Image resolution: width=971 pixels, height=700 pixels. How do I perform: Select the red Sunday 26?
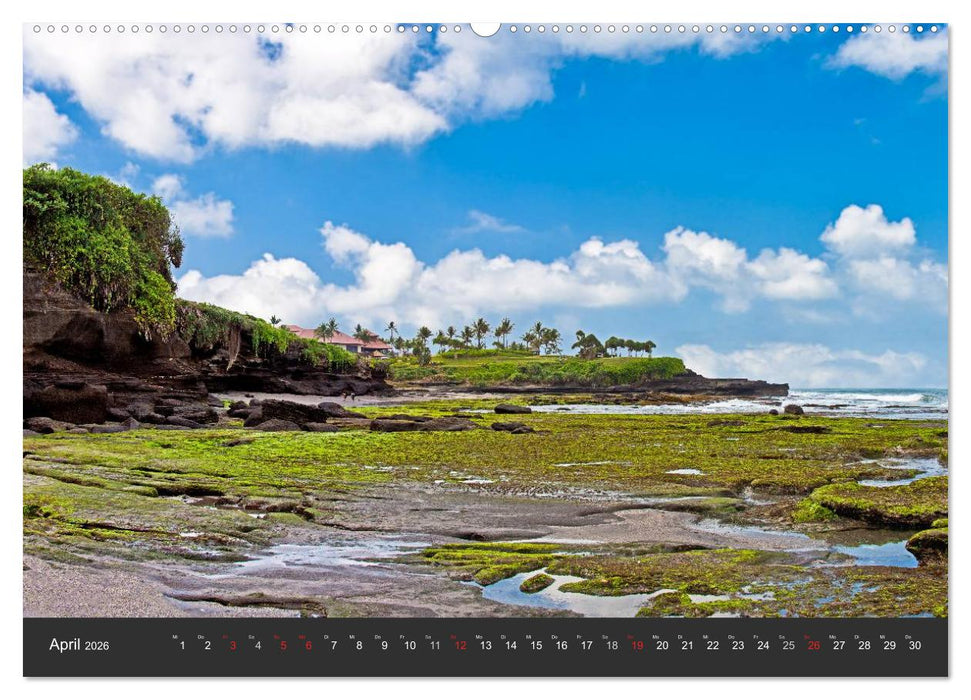tap(811, 646)
